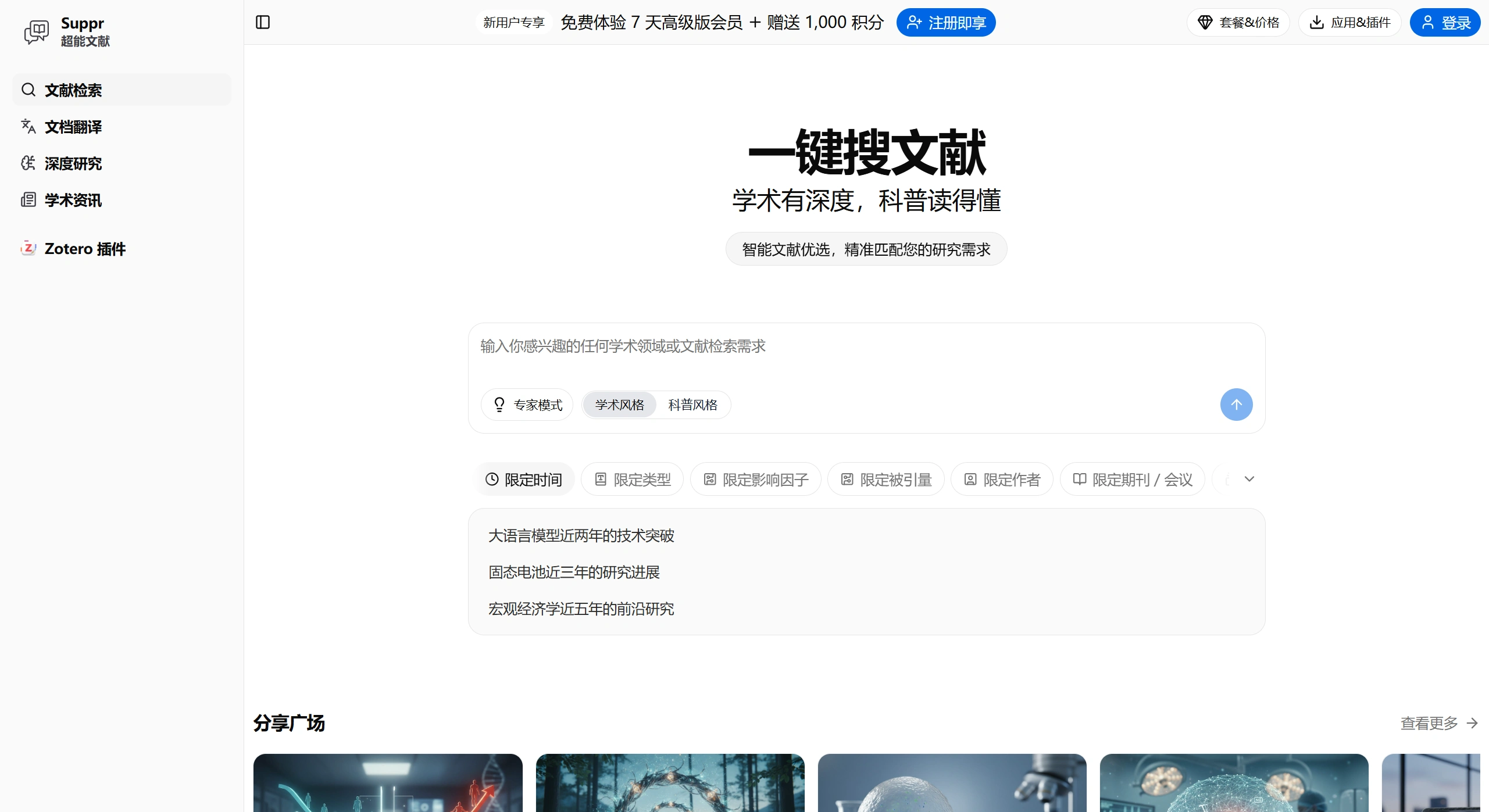Click the 新用户专享 badge

click(513, 22)
